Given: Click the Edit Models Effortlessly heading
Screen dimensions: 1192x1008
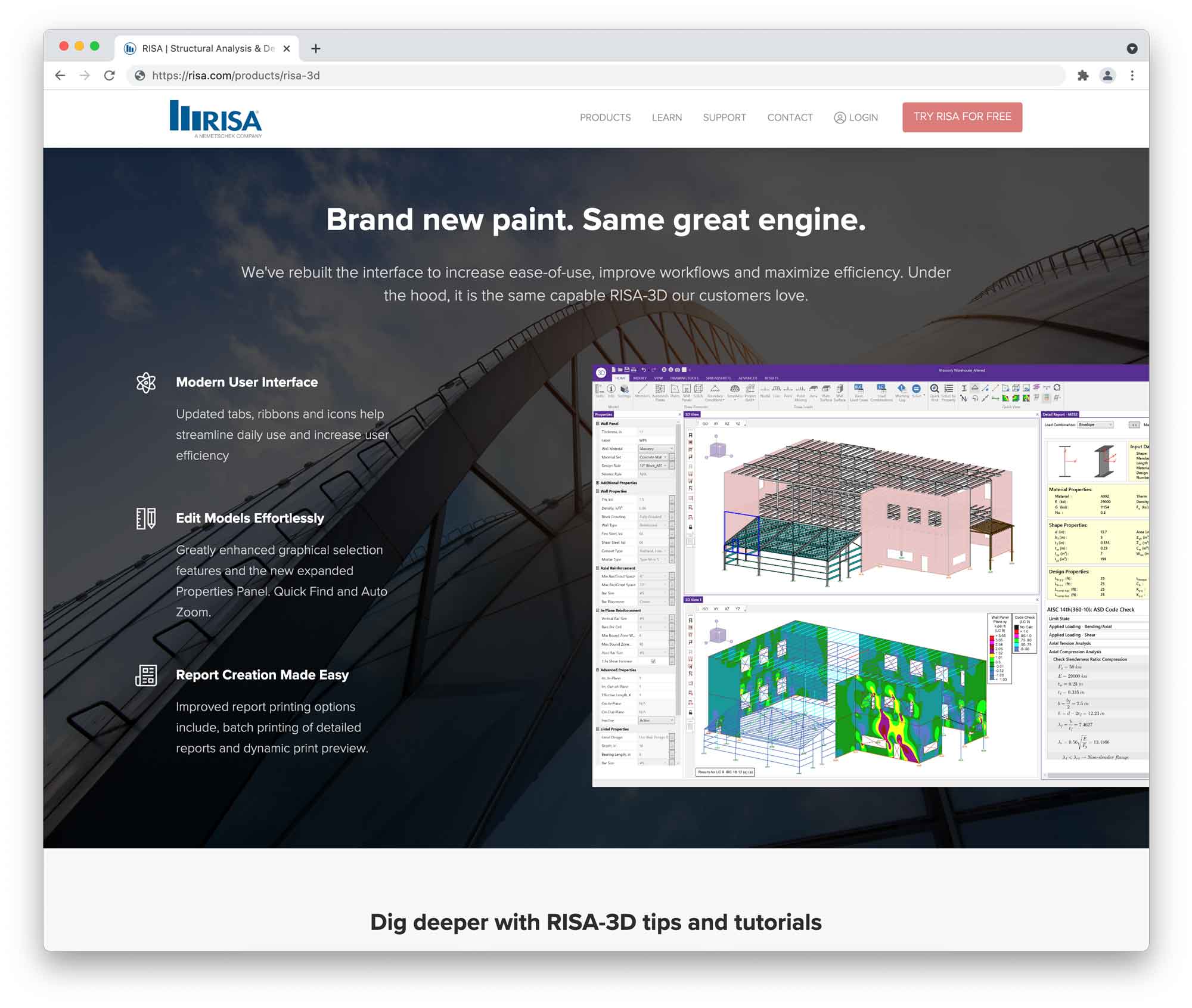Looking at the screenshot, I should [x=250, y=518].
